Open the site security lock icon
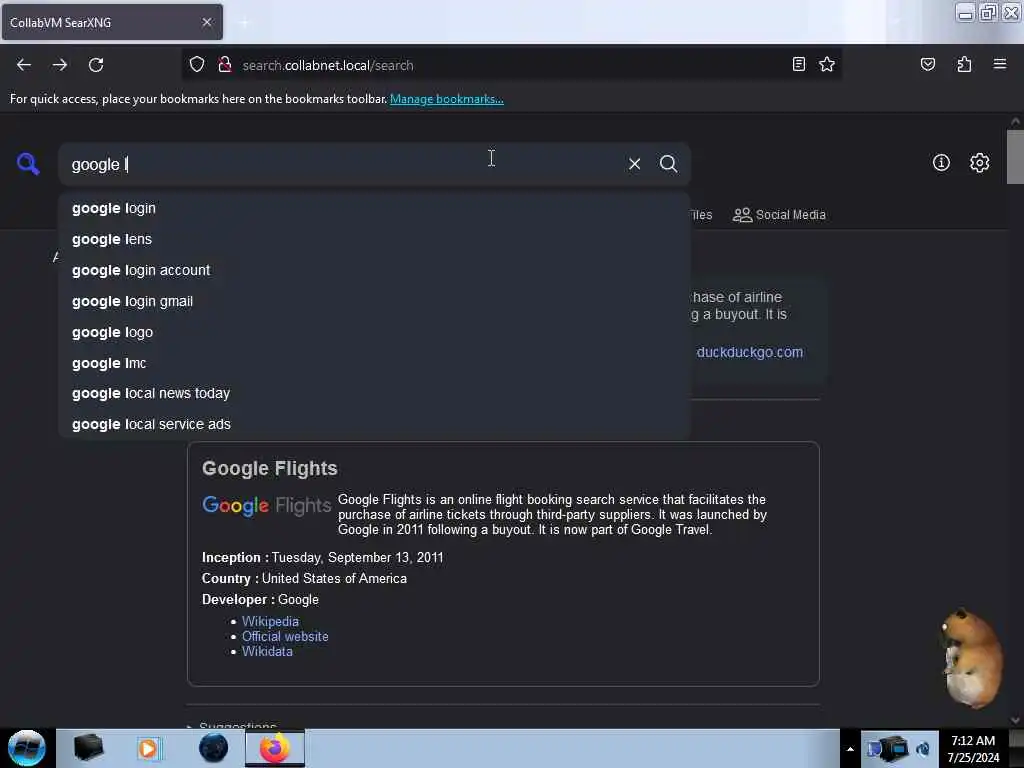 coord(225,65)
